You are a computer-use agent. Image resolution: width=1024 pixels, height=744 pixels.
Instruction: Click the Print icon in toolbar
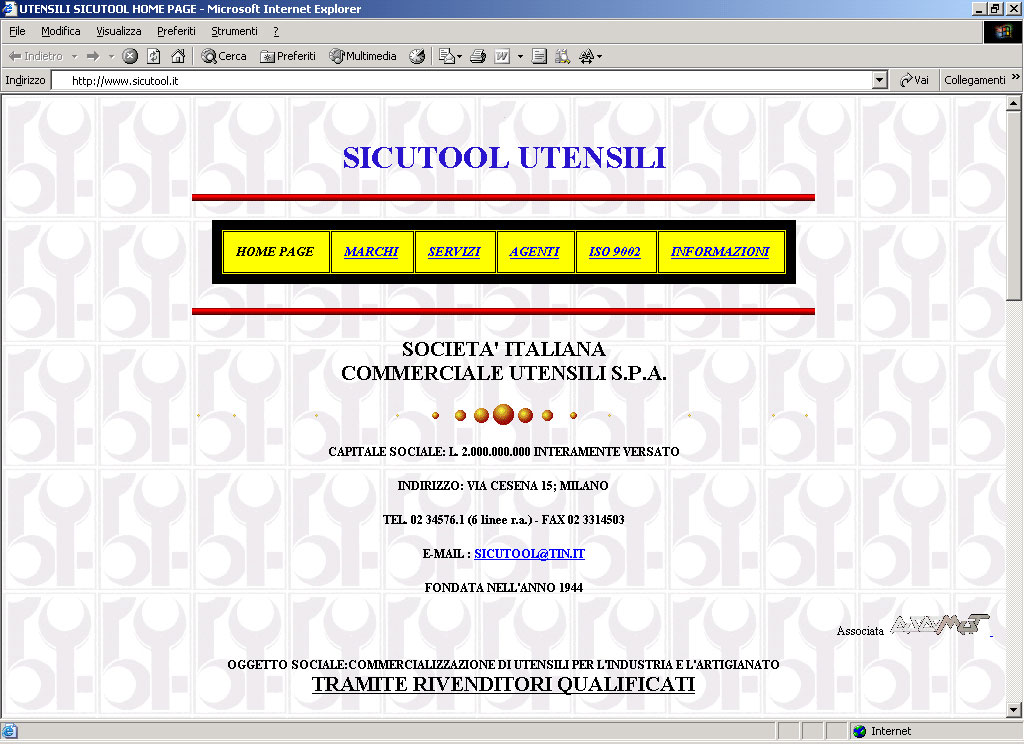pyautogui.click(x=478, y=56)
